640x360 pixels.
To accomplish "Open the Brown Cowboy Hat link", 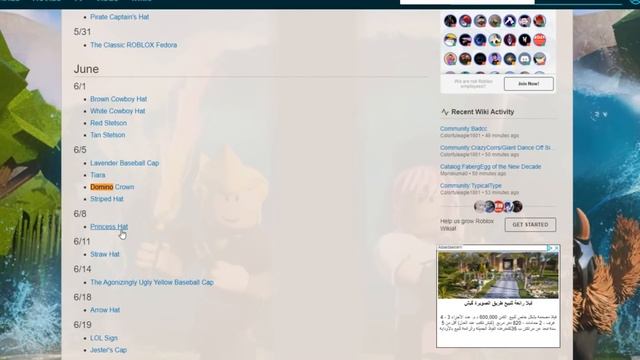I will [x=118, y=99].
